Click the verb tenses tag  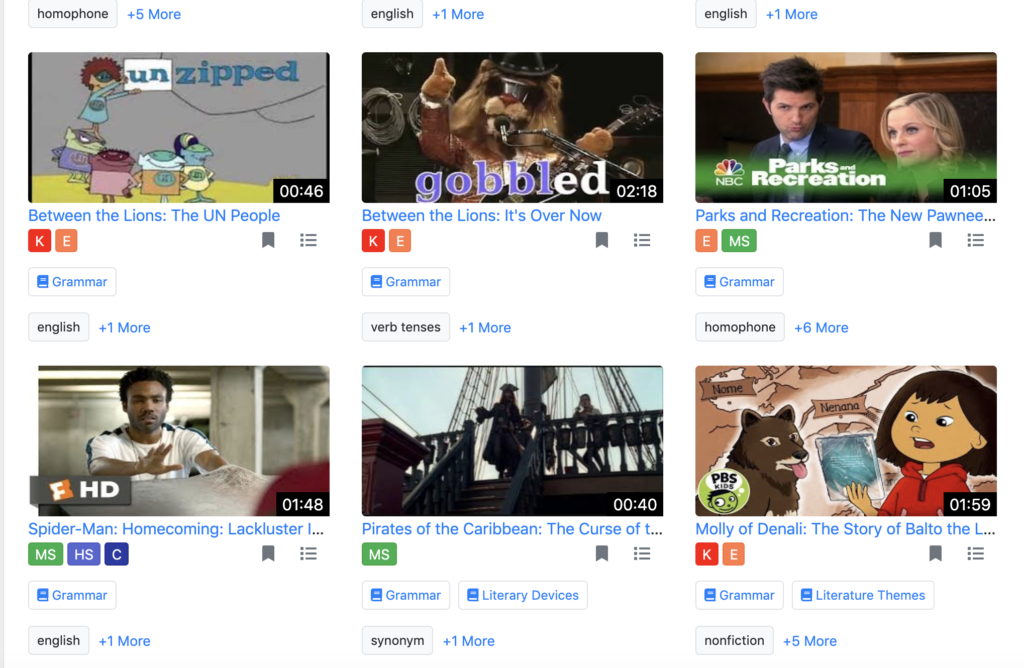pos(406,327)
